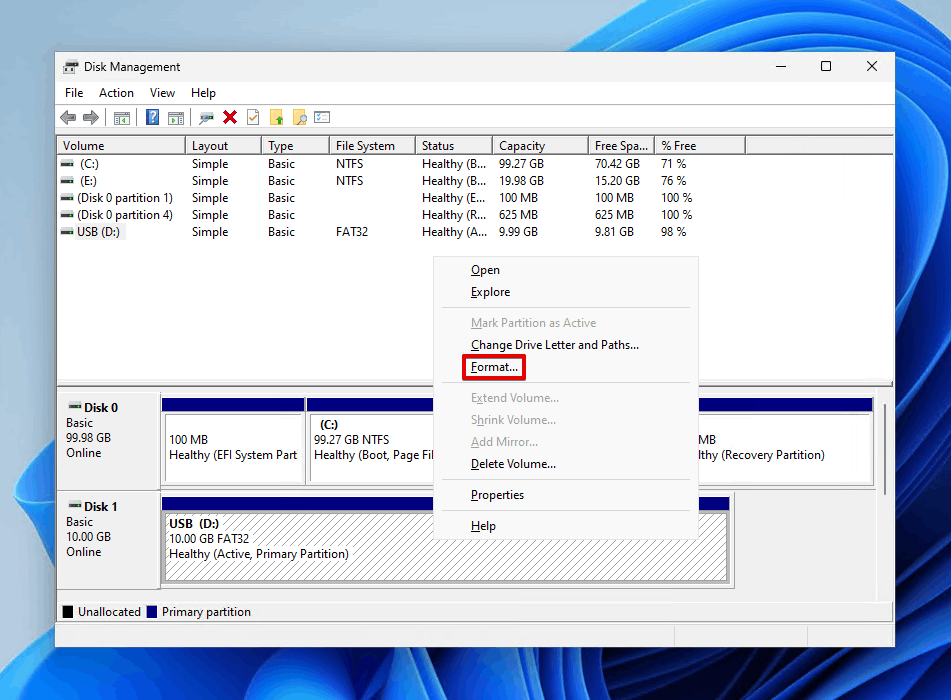Select the (E:) volume row

tap(403, 181)
